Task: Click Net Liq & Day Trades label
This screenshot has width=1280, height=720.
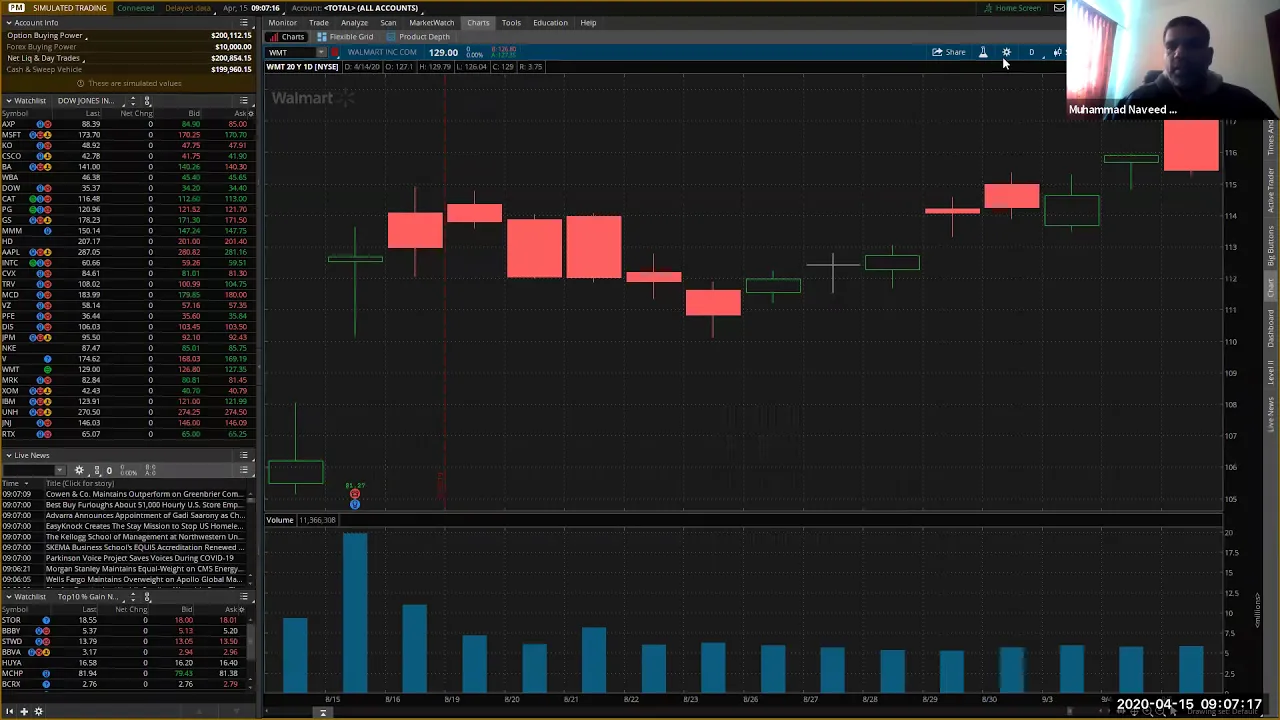Action: pyautogui.click(x=43, y=58)
